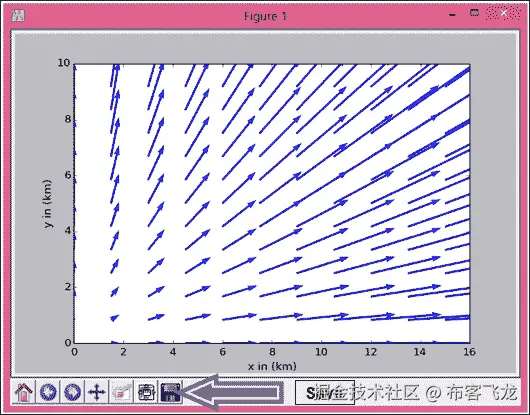Click x-axis tick label 14
This screenshot has height=415, width=530.
[x=420, y=352]
